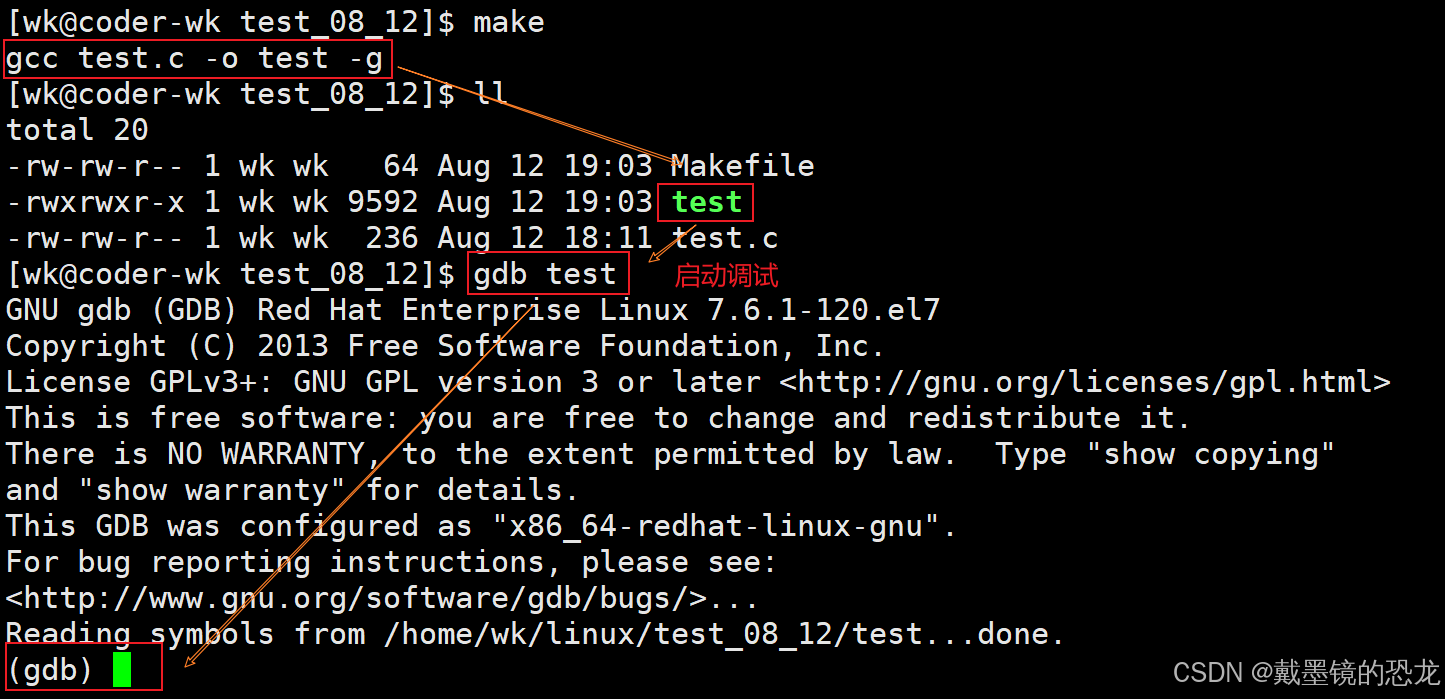The image size is (1445, 699).
Task: Click the -rwxrwxr-x permissions of test
Action: 95,202
